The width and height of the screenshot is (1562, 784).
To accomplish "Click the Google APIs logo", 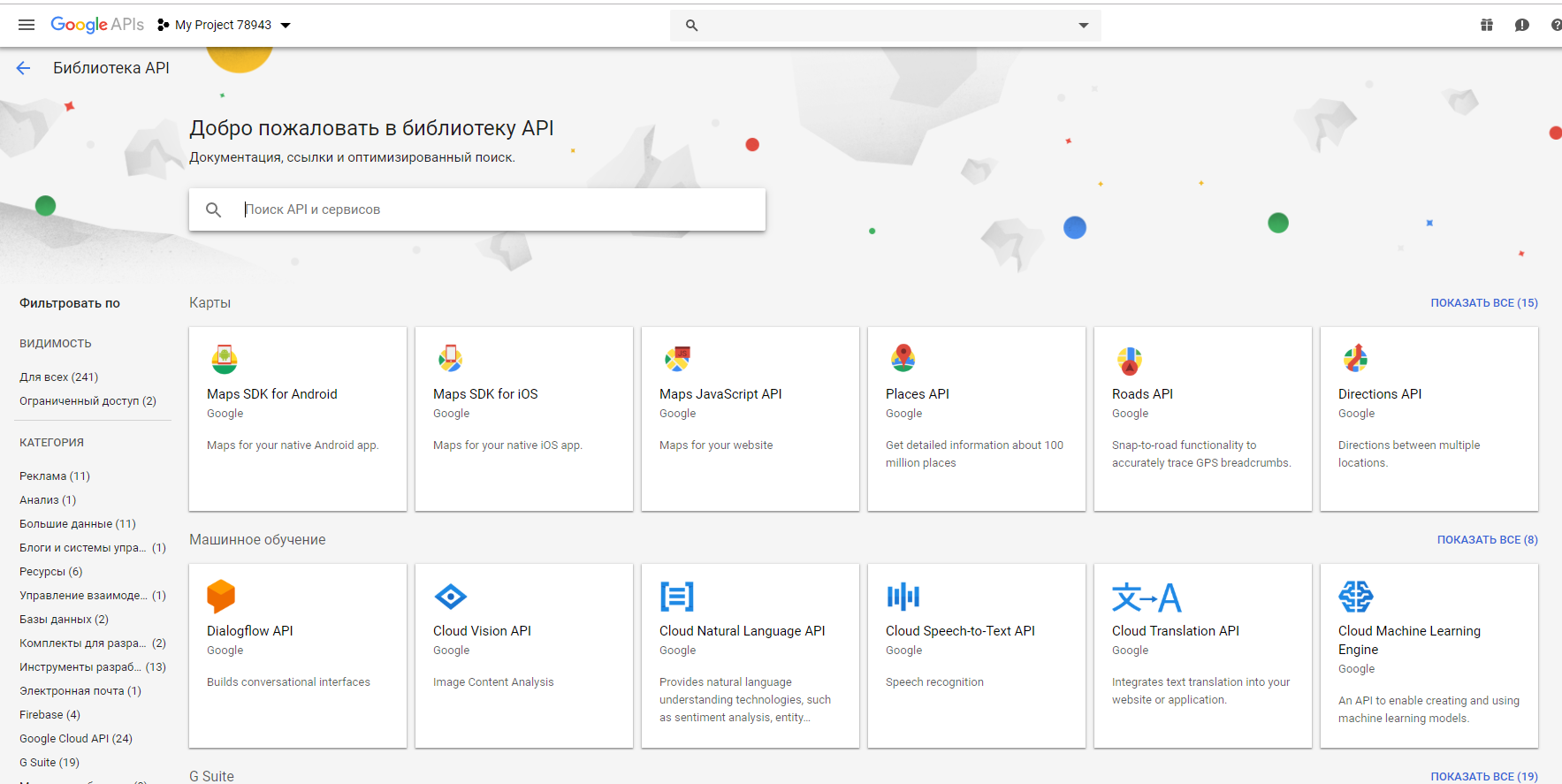I will point(97,25).
